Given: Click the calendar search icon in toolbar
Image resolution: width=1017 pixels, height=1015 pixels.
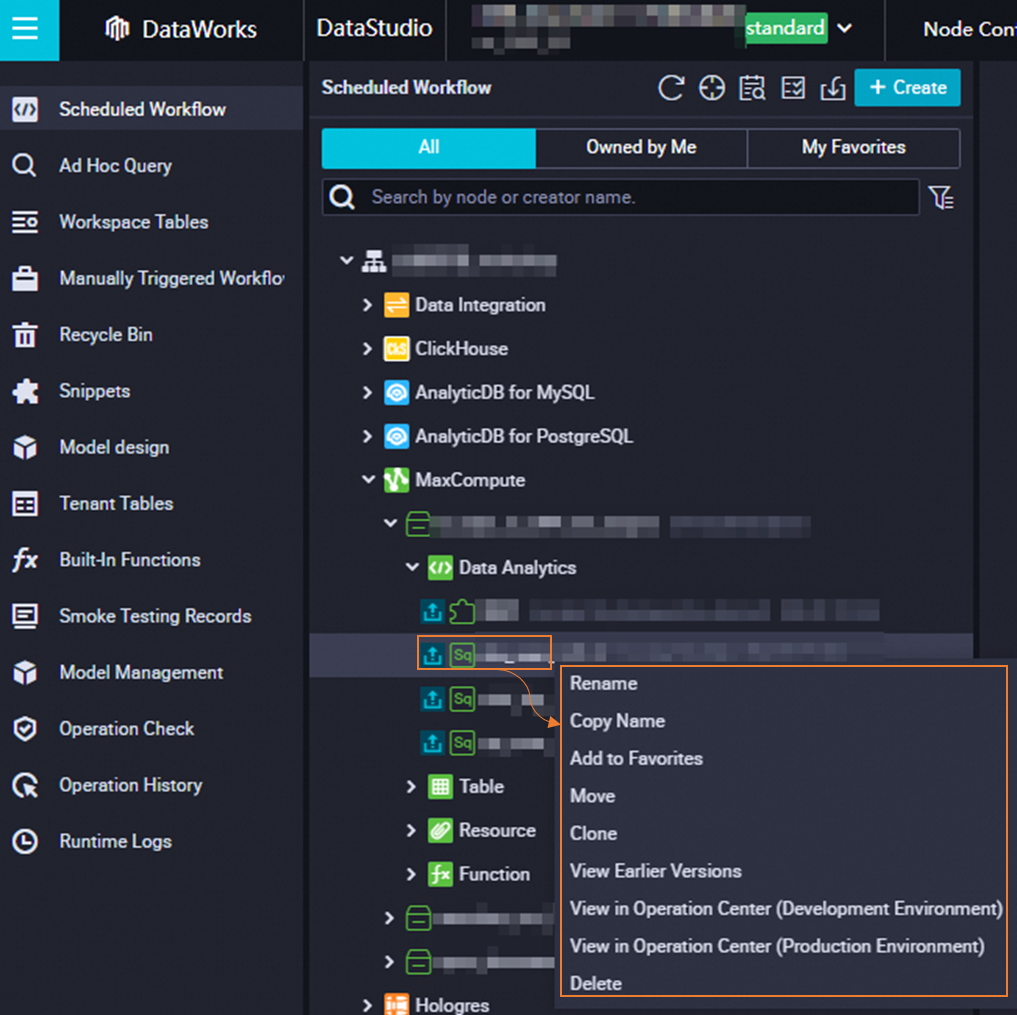Looking at the screenshot, I should pos(752,88).
